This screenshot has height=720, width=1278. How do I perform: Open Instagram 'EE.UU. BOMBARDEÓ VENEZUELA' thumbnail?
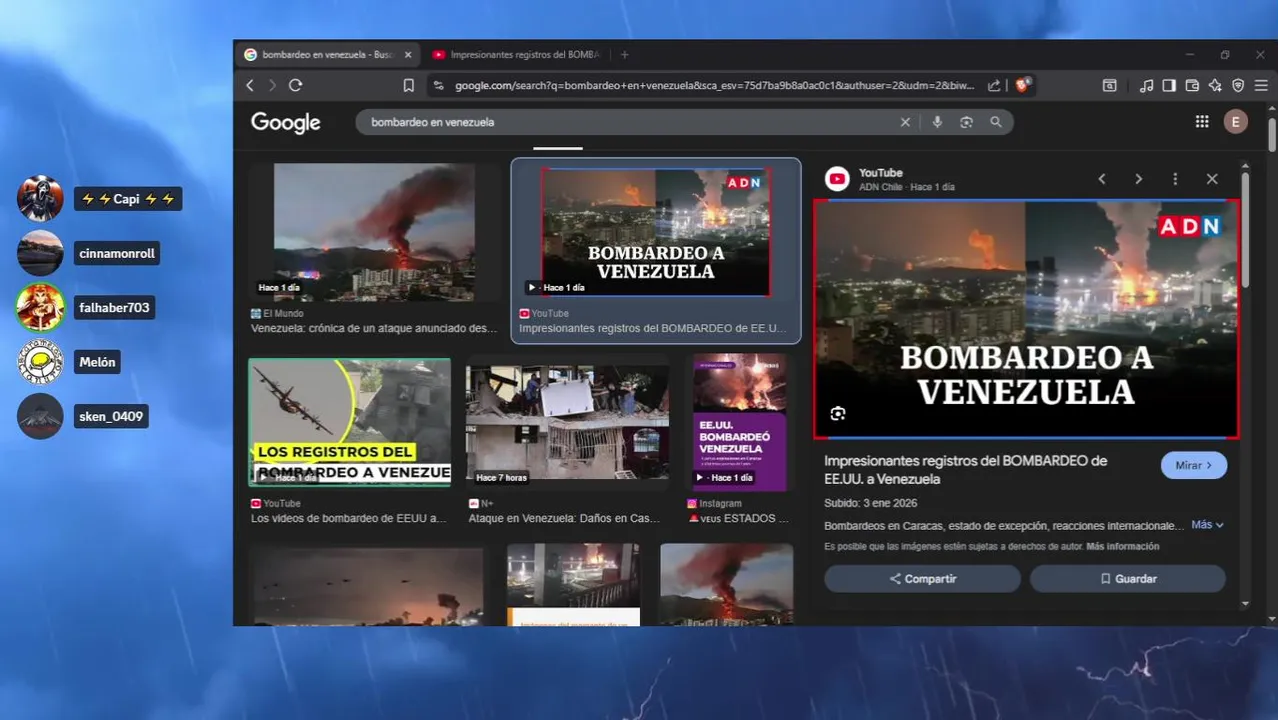point(740,422)
